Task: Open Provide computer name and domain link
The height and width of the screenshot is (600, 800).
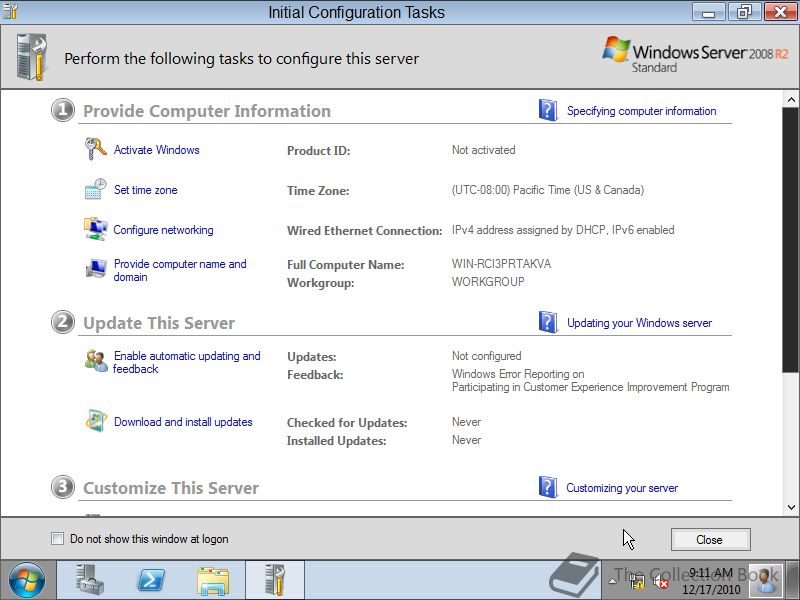Action: click(180, 270)
